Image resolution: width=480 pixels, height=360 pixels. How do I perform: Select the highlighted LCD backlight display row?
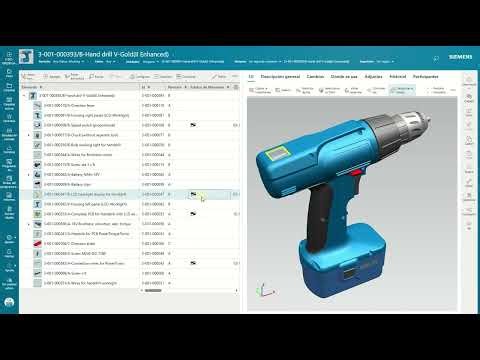130,194
